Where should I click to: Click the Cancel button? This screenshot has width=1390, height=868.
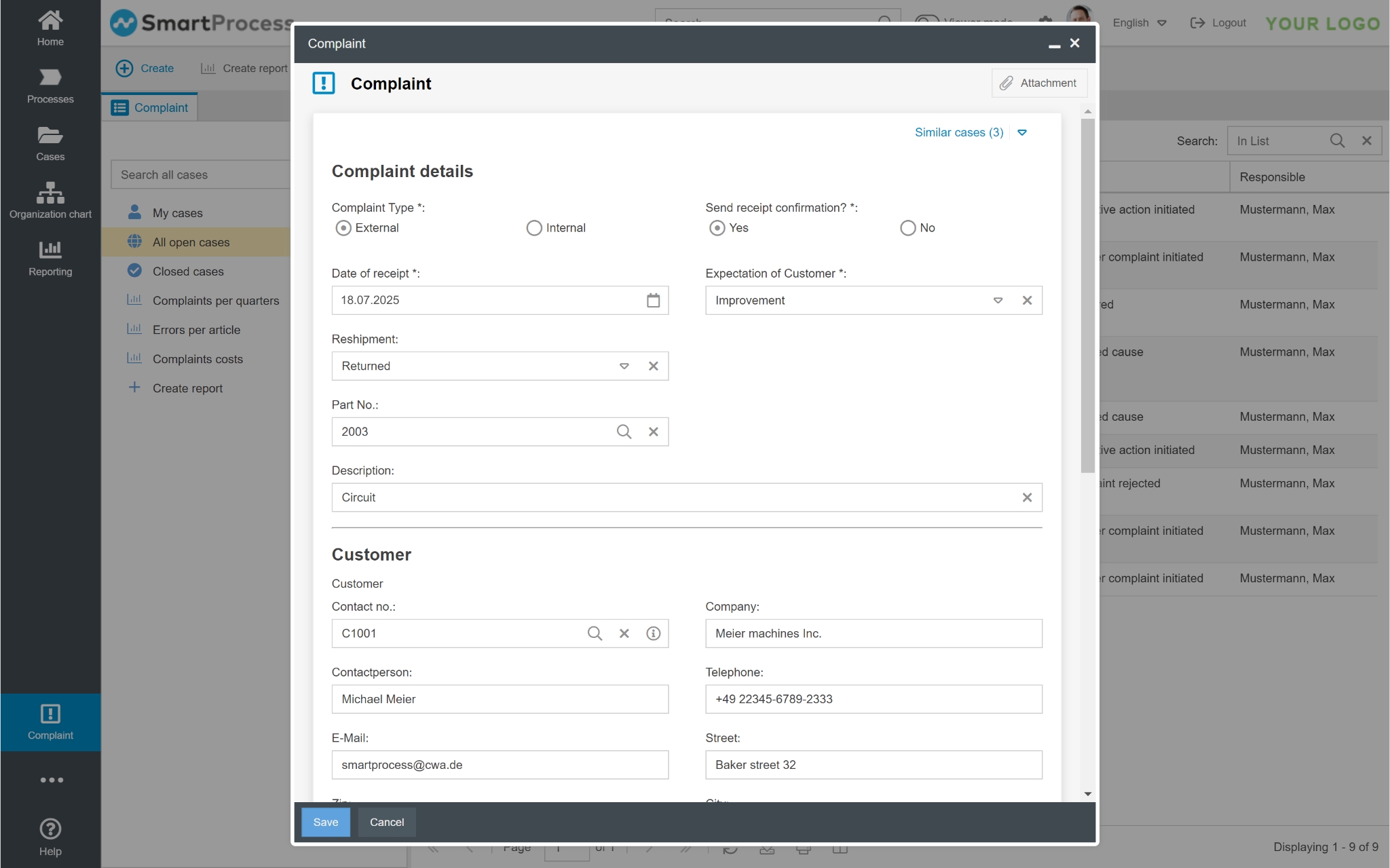coord(386,822)
